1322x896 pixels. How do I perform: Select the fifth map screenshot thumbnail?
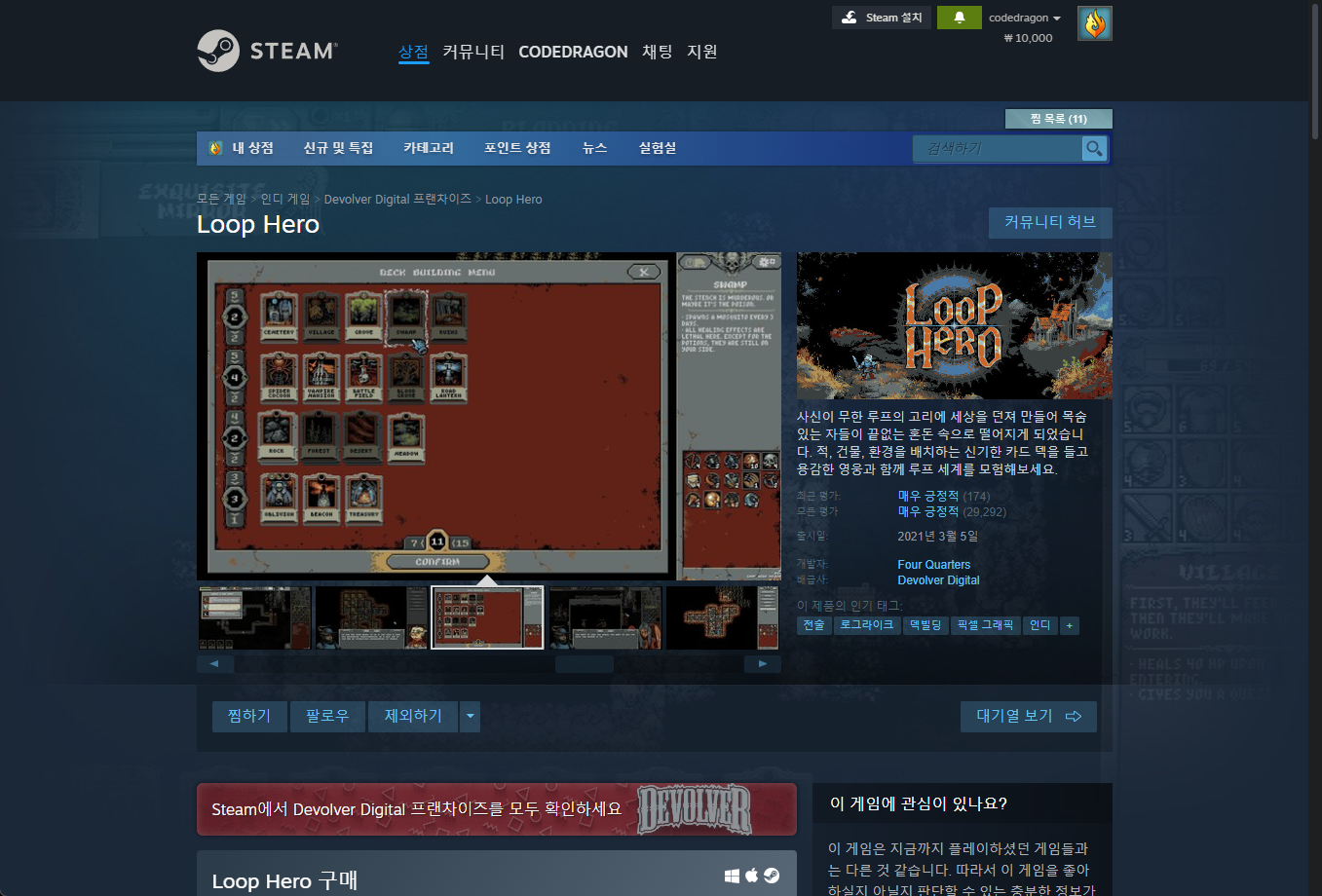(x=722, y=617)
